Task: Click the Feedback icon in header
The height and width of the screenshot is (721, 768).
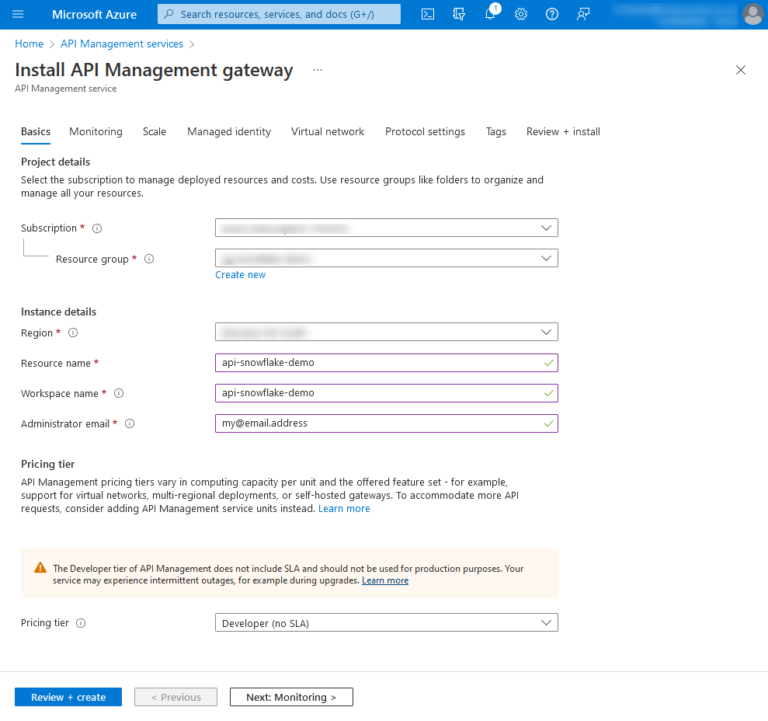Action: (x=584, y=14)
